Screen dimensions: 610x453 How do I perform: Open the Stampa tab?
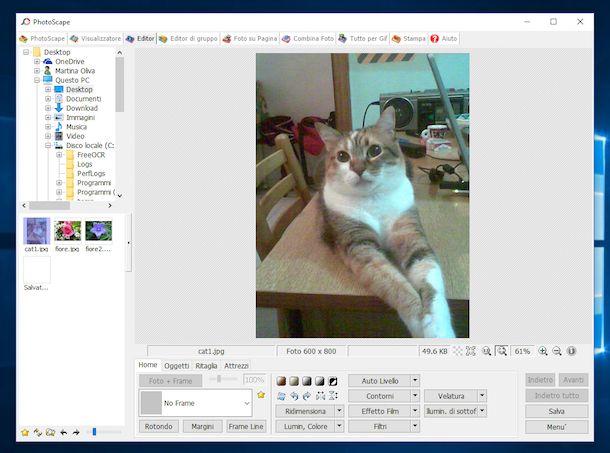coord(409,39)
